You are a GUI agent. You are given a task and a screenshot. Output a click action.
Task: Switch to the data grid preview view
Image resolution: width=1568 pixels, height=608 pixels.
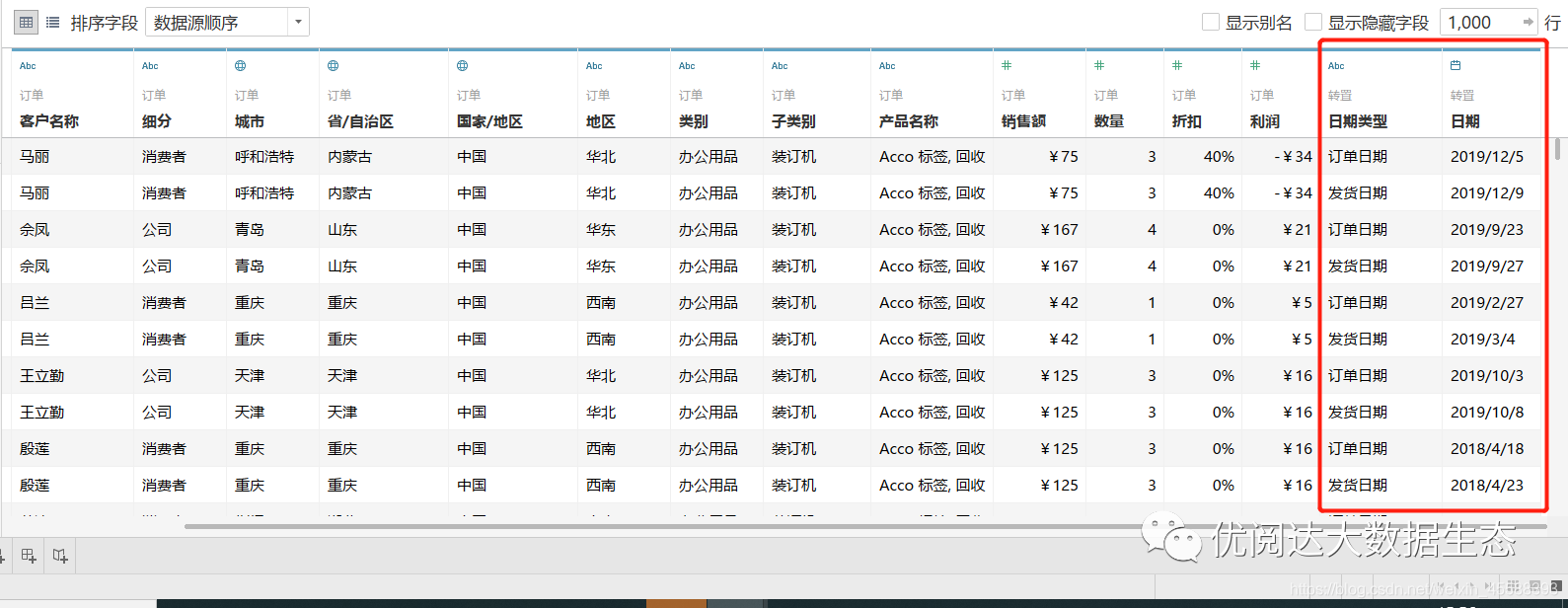26,22
